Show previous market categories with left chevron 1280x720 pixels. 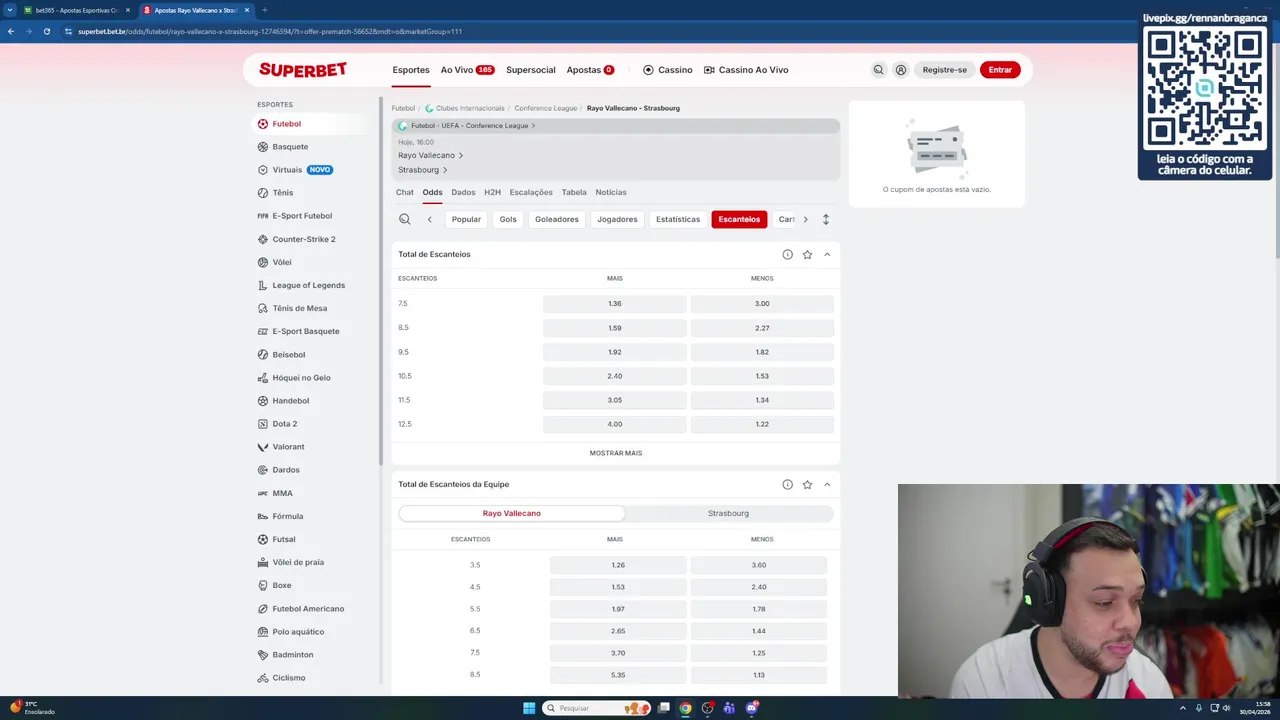(x=429, y=219)
